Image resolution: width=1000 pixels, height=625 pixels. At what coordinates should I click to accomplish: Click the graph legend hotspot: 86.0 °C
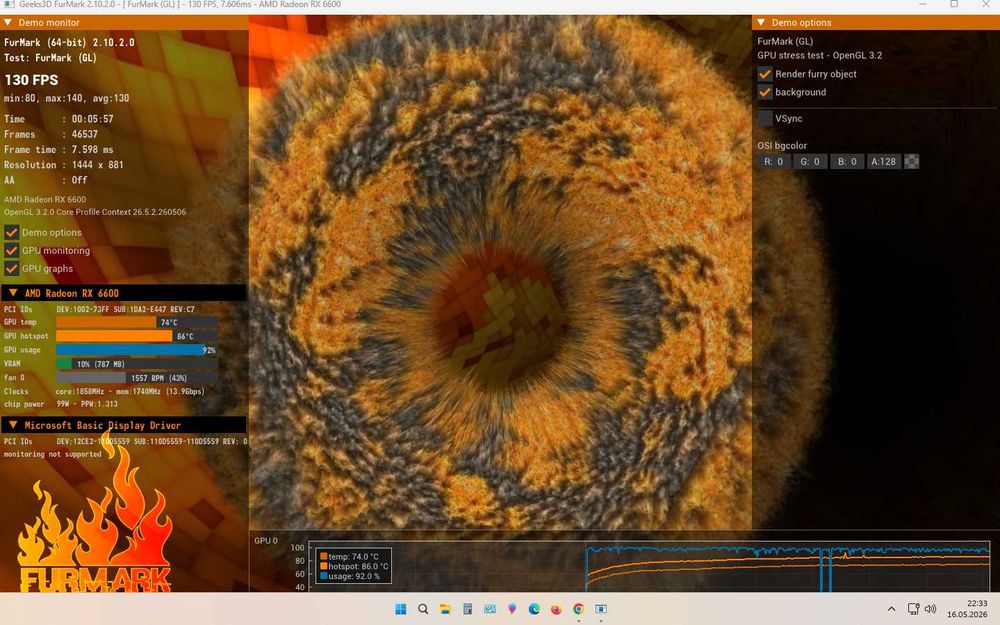[355, 566]
